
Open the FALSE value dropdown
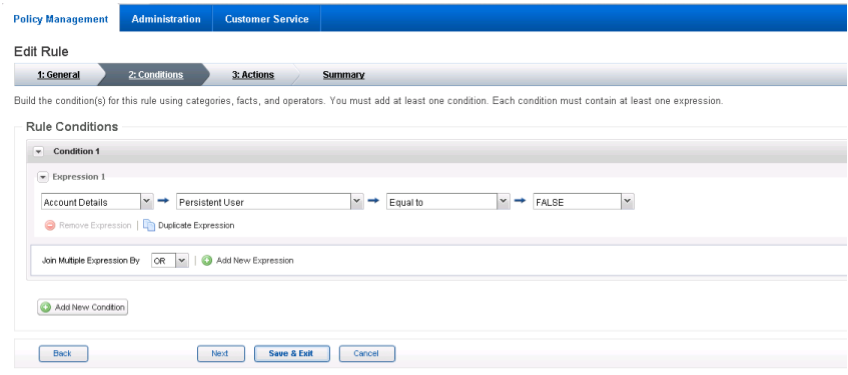coord(583,202)
